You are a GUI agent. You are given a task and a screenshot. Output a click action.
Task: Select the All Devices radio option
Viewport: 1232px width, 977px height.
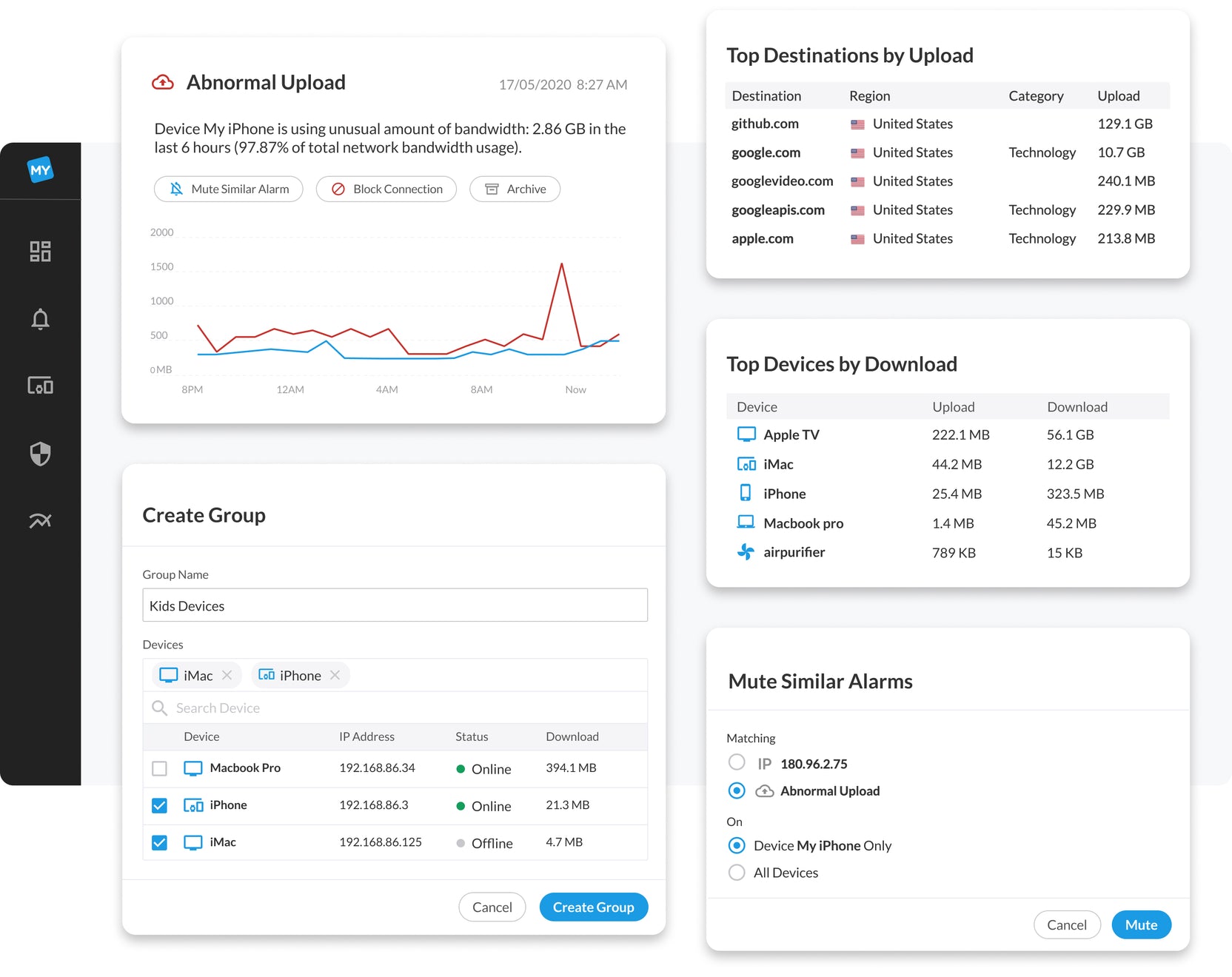[x=737, y=873]
